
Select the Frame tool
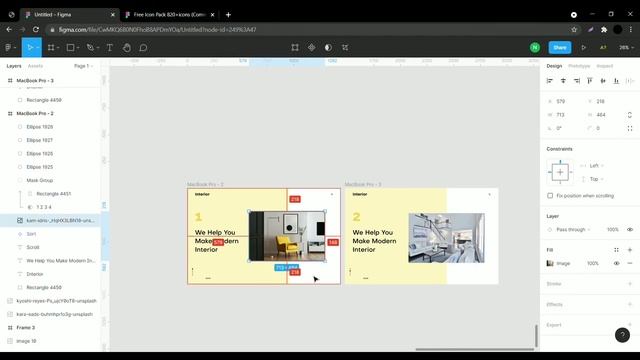pos(51,48)
